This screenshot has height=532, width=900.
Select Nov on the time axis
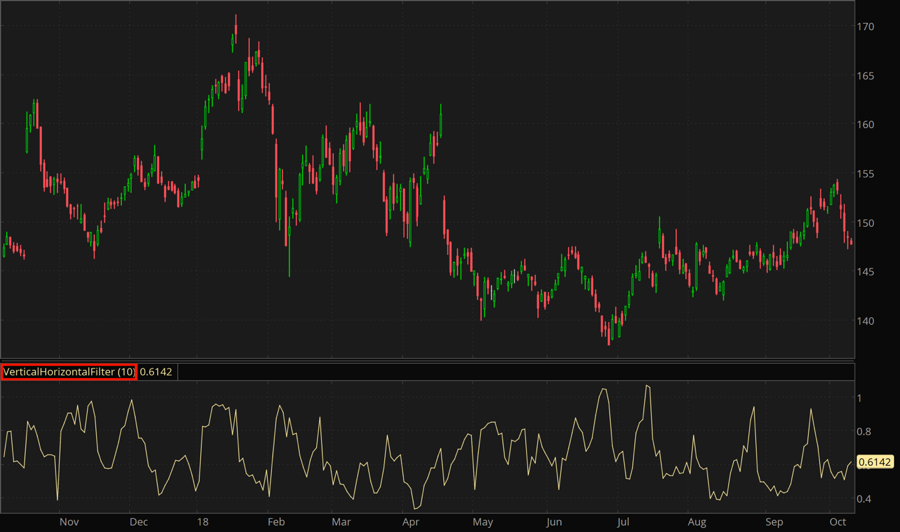point(68,522)
